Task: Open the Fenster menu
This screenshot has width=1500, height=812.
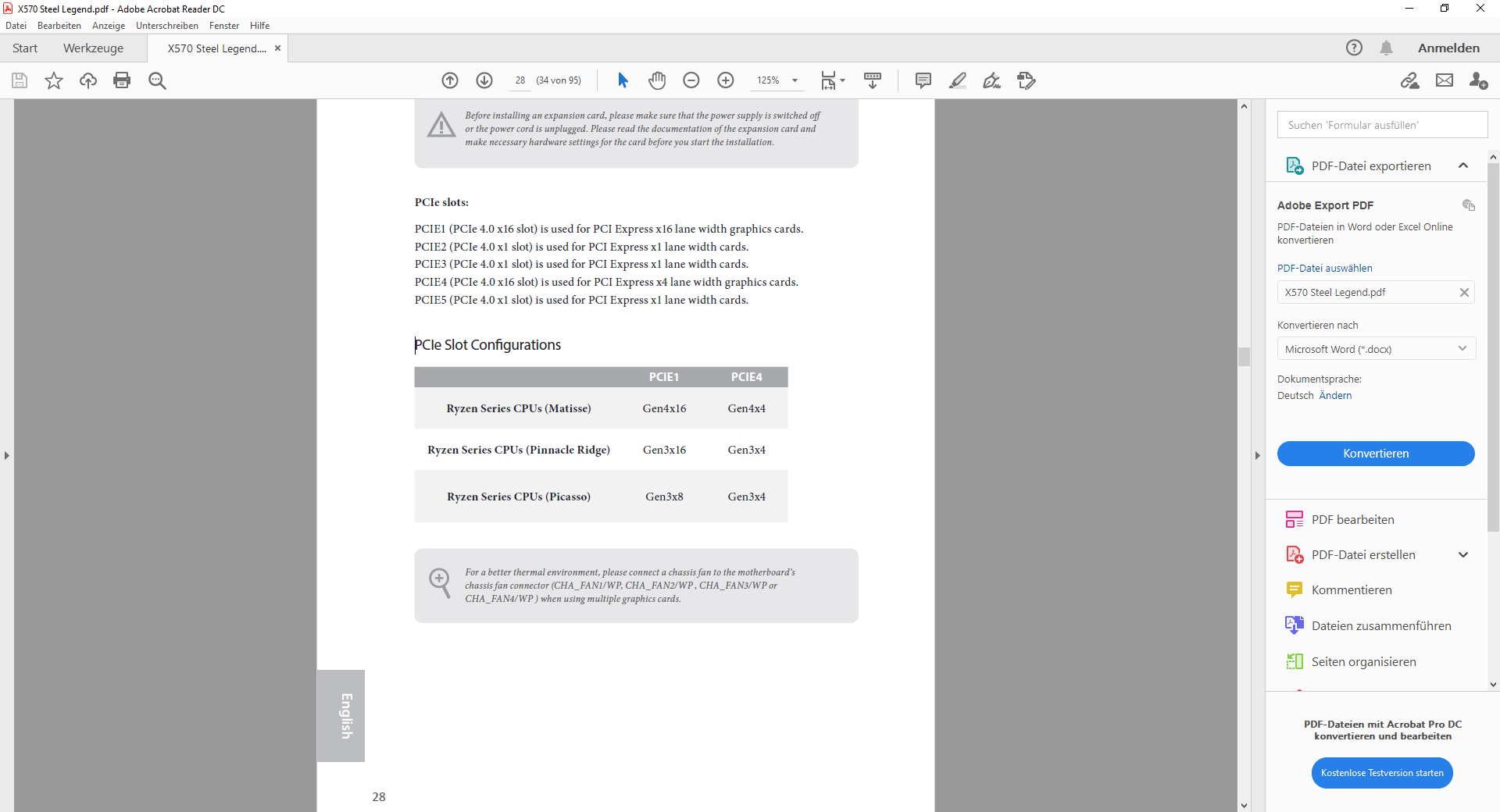Action: point(224,26)
